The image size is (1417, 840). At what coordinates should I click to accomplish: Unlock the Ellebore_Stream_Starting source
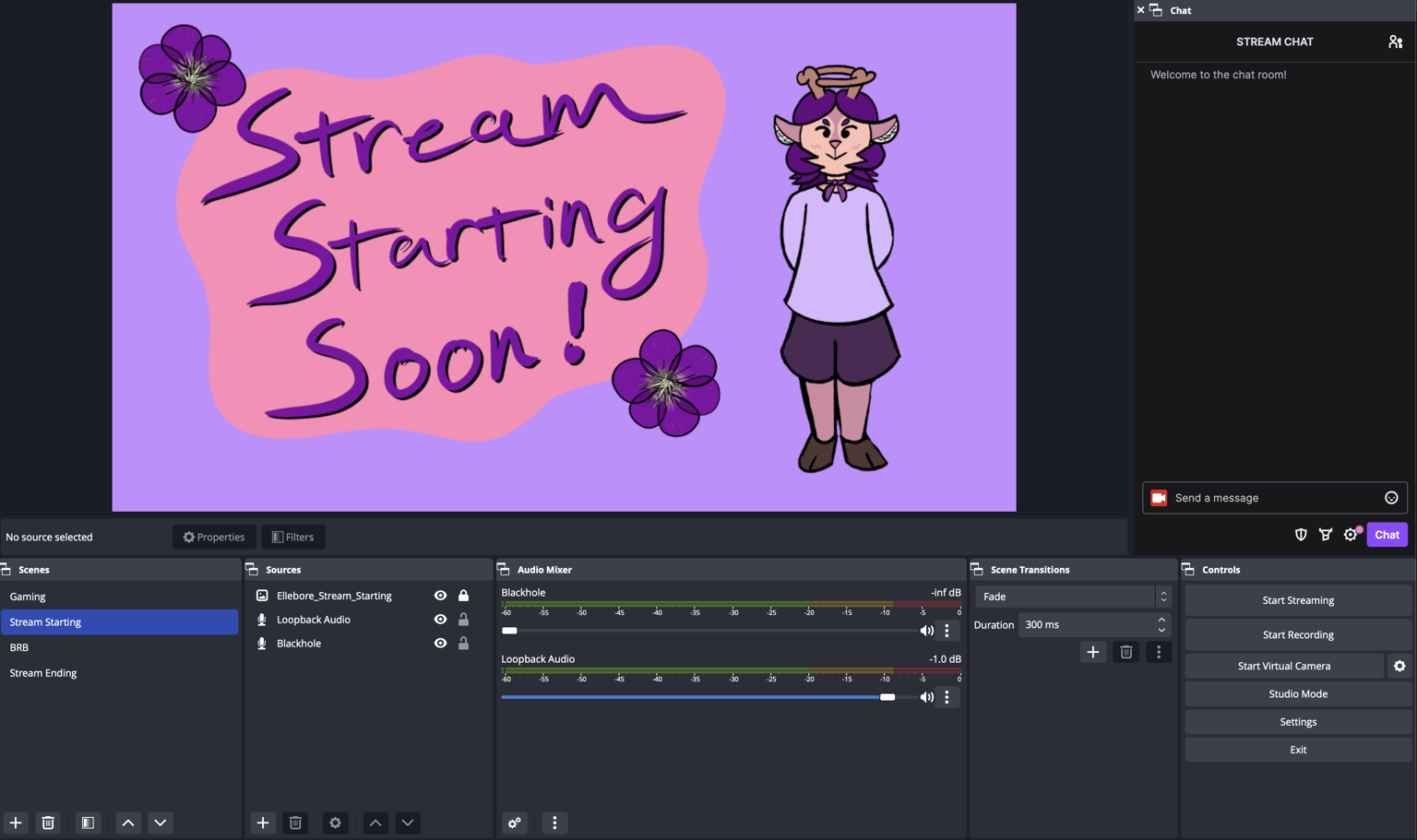(463, 596)
